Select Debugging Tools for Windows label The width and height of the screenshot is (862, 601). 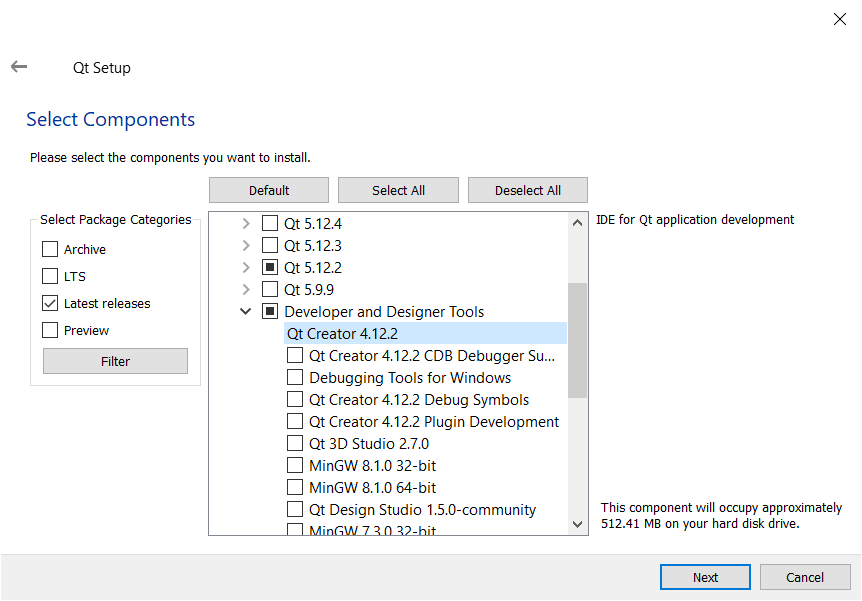pyautogui.click(x=410, y=378)
